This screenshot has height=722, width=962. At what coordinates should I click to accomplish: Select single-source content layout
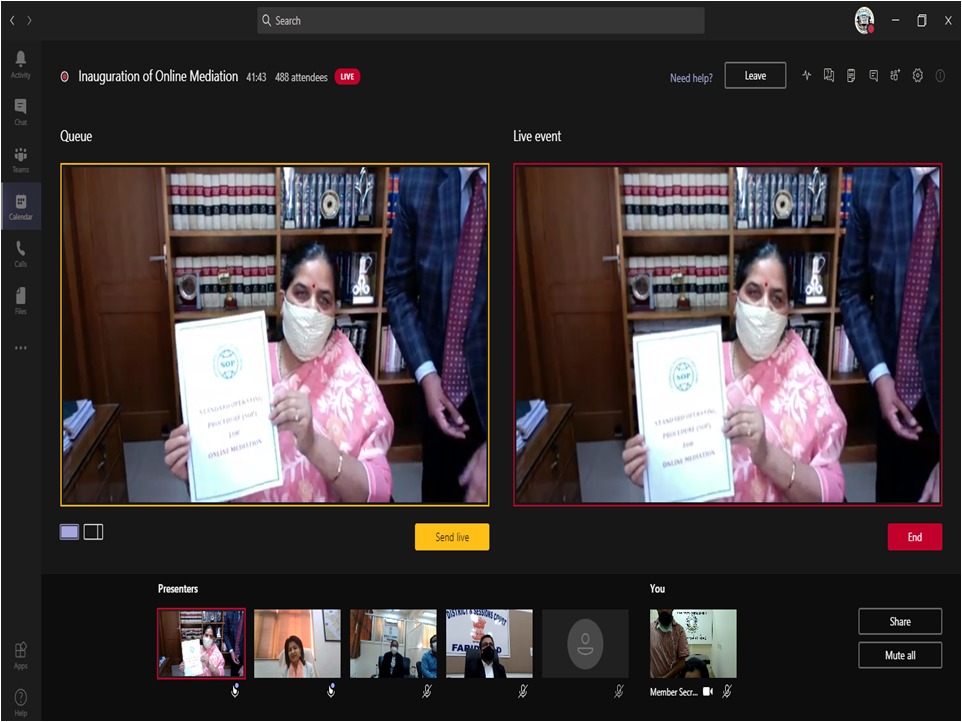[x=69, y=532]
